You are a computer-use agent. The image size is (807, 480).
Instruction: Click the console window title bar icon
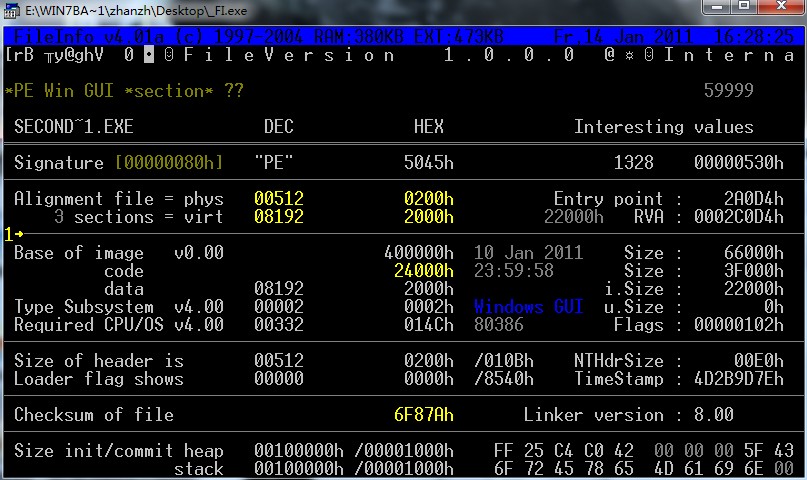(11, 10)
